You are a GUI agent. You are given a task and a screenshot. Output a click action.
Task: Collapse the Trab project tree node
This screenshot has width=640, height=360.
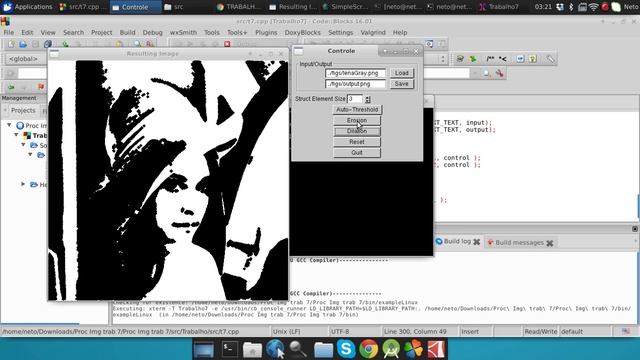(16, 135)
